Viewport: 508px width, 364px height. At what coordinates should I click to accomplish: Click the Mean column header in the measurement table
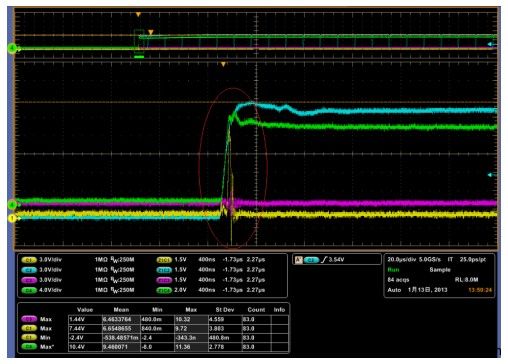tap(121, 310)
